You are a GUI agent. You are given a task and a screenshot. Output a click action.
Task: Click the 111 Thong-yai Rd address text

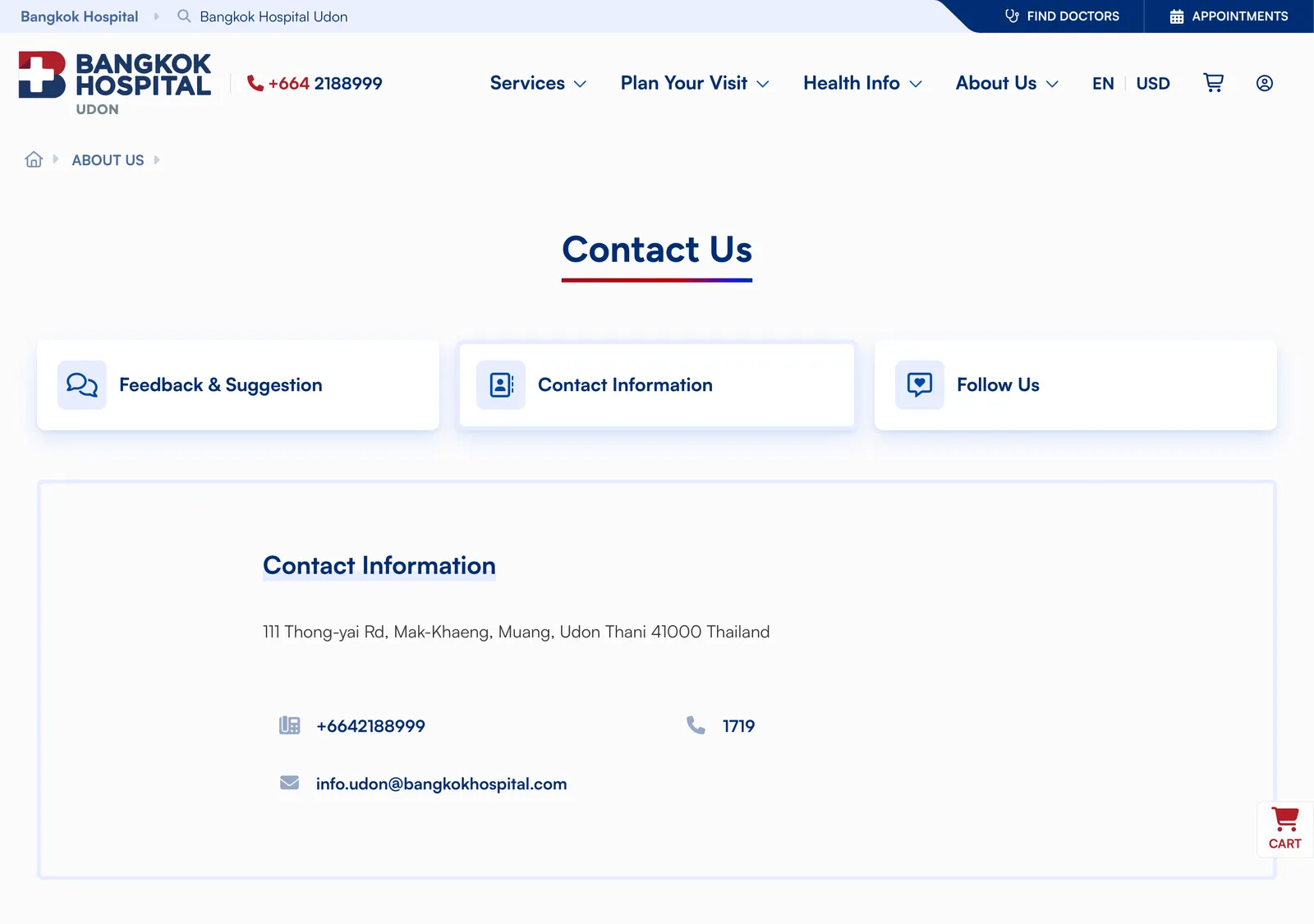pos(517,632)
